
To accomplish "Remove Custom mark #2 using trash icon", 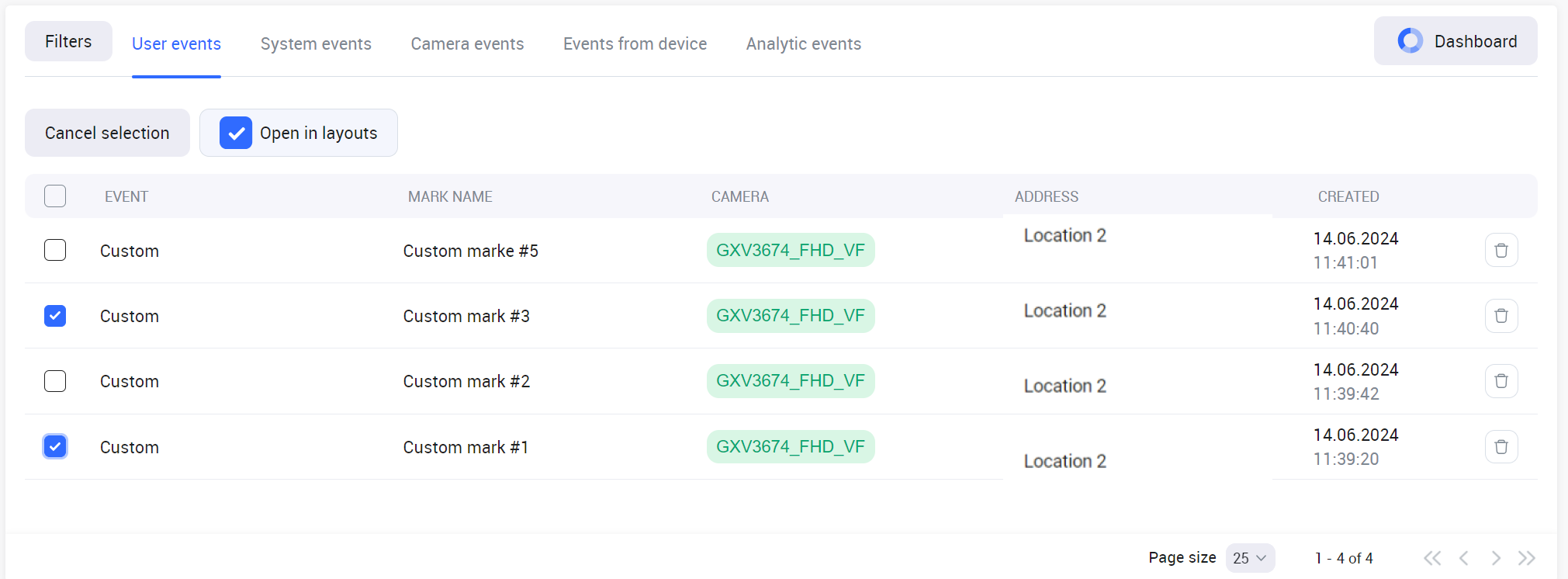I will point(1501,381).
